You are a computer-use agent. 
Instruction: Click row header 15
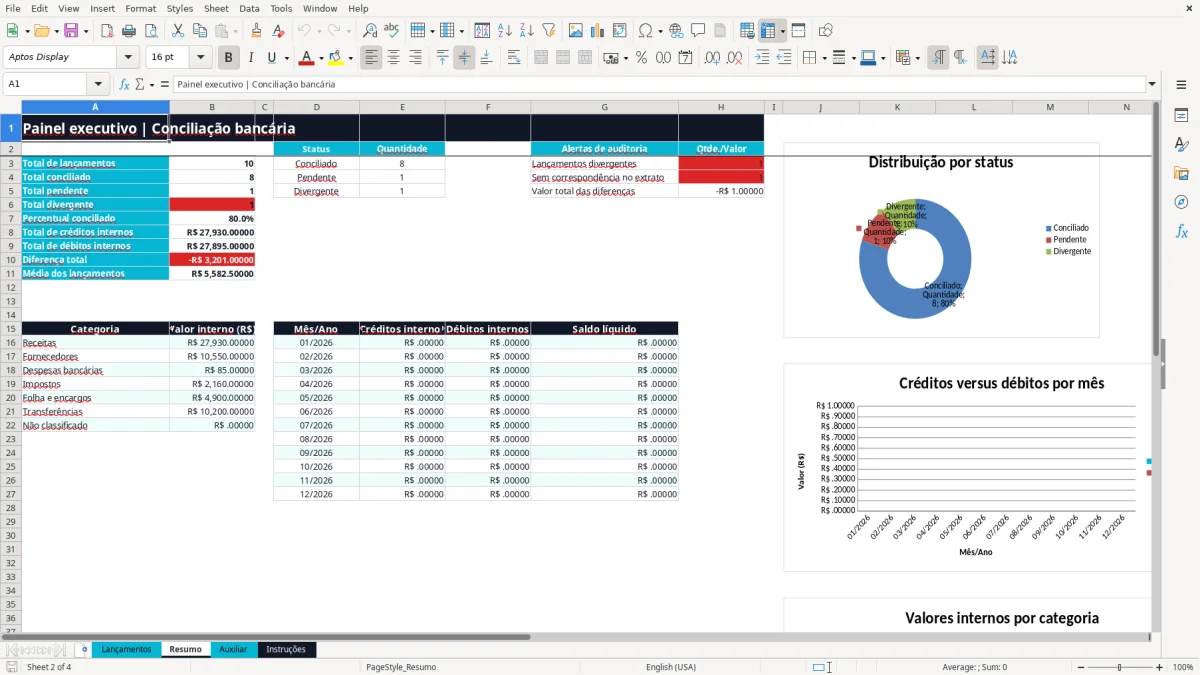pyautogui.click(x=10, y=329)
